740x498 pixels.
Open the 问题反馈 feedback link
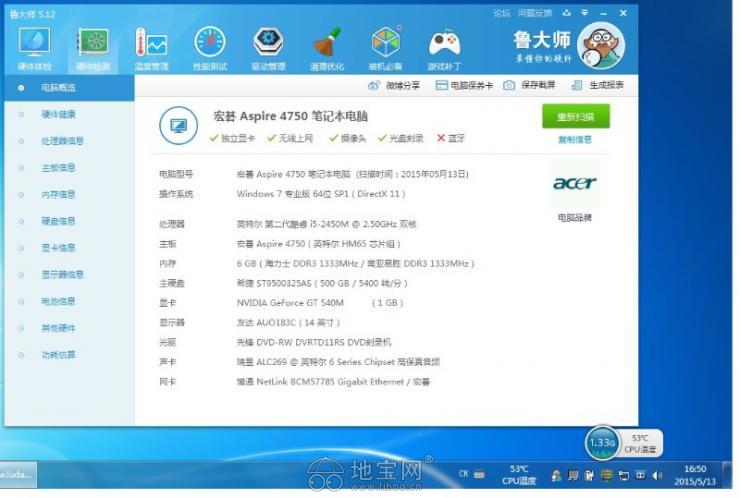[535, 13]
